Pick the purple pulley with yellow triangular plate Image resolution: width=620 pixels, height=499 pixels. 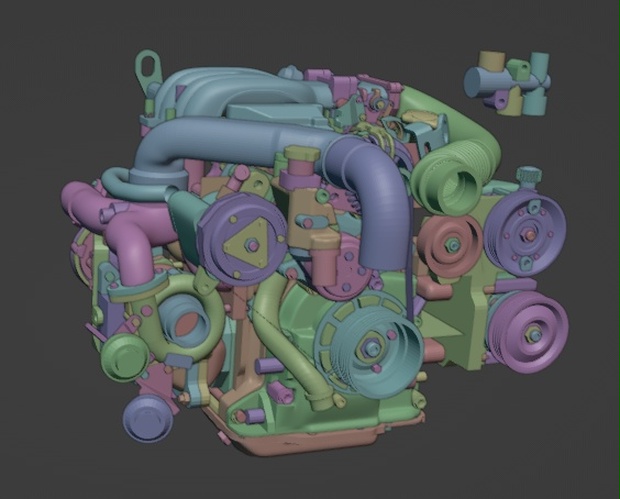(x=242, y=239)
